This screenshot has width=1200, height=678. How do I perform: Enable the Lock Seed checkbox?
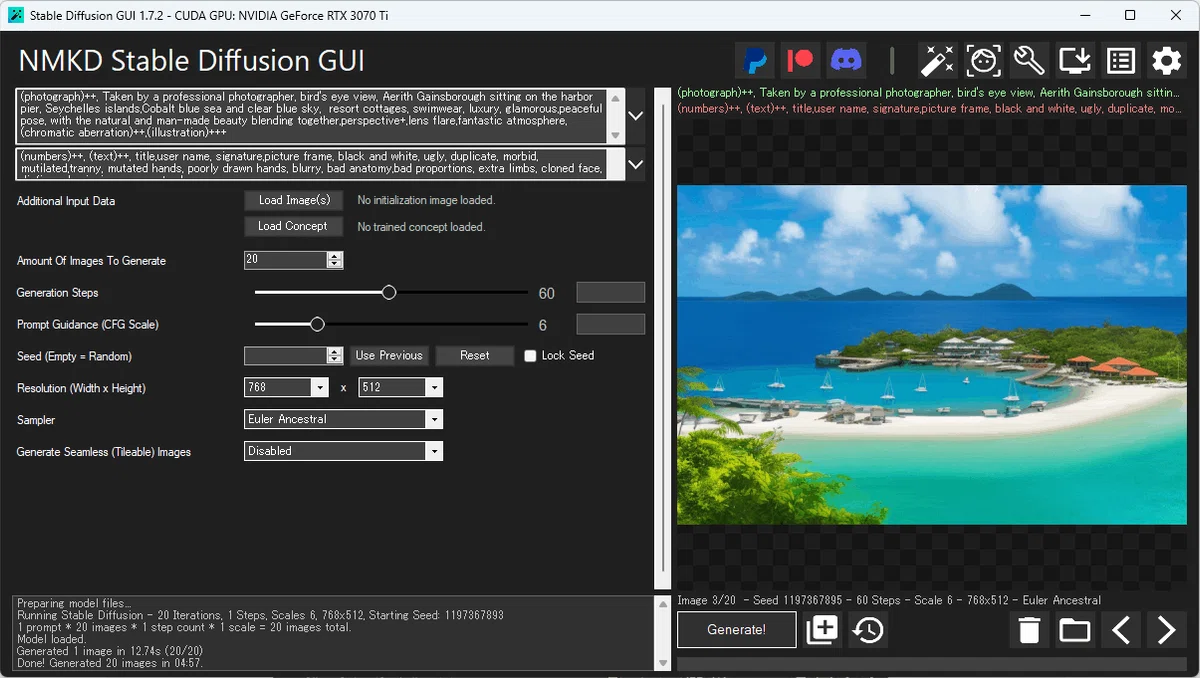click(530, 356)
